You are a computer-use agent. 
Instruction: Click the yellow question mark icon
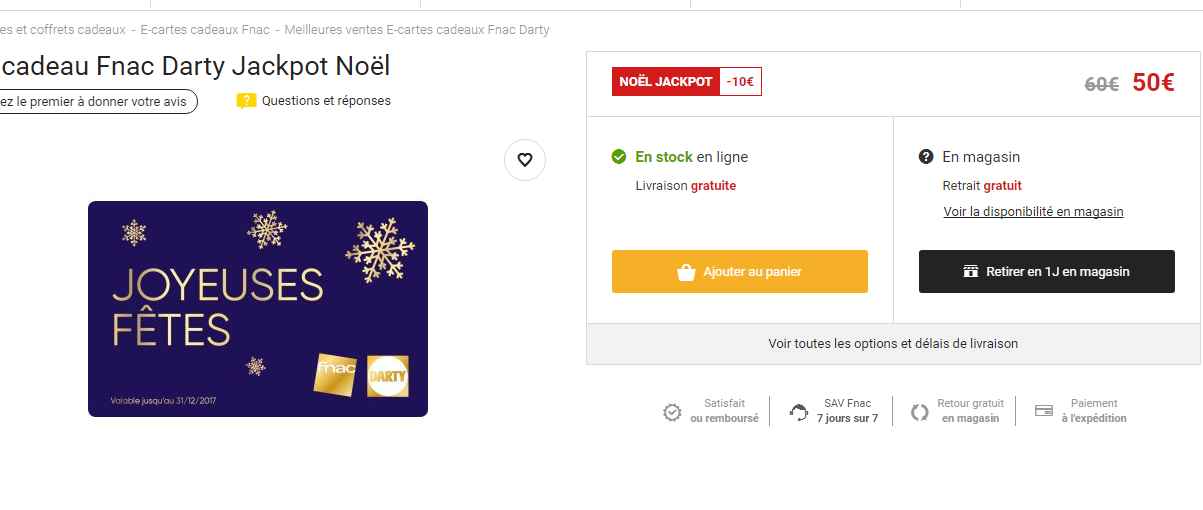point(246,101)
